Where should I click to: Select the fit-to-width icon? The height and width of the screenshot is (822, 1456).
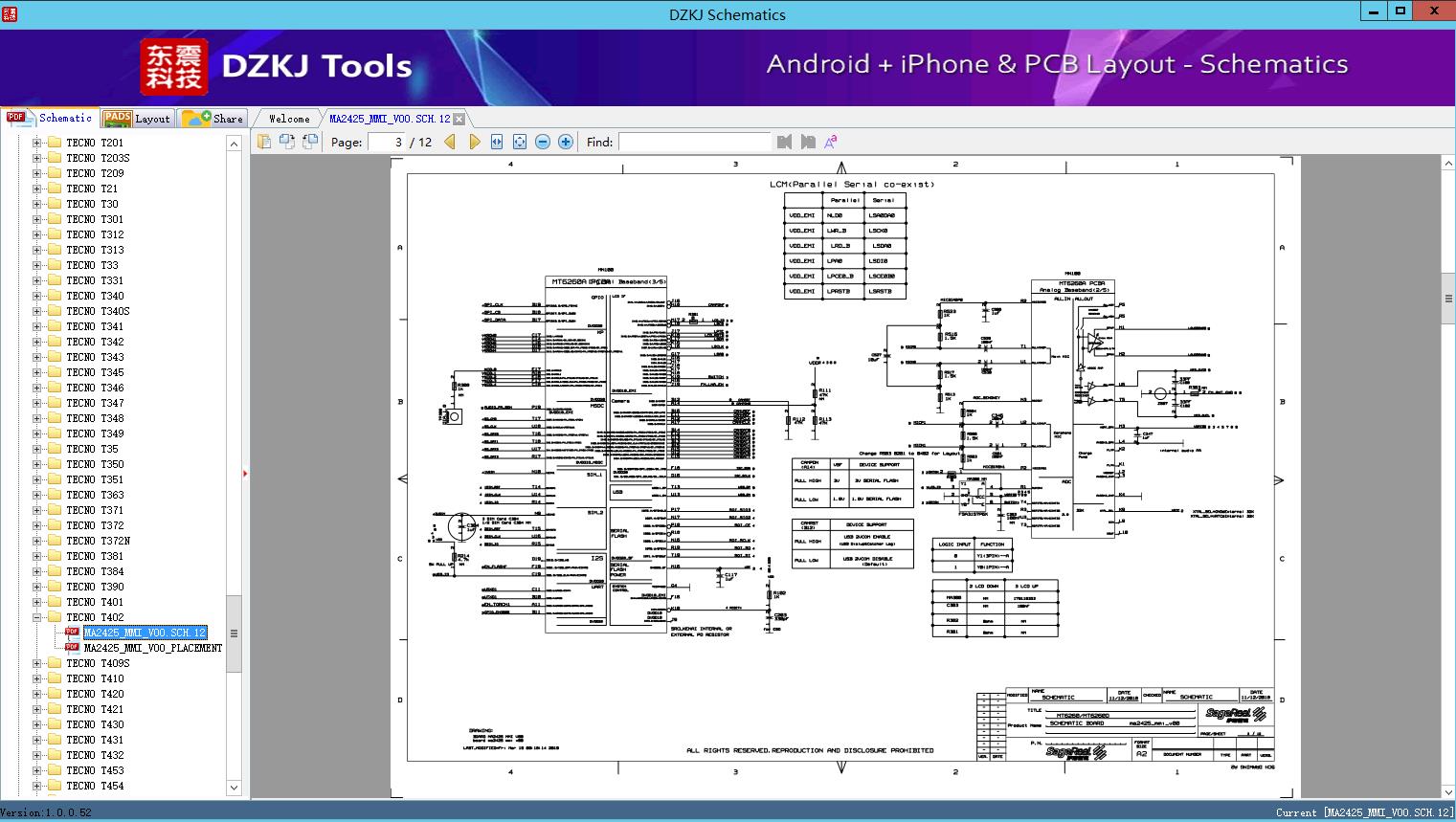497,141
